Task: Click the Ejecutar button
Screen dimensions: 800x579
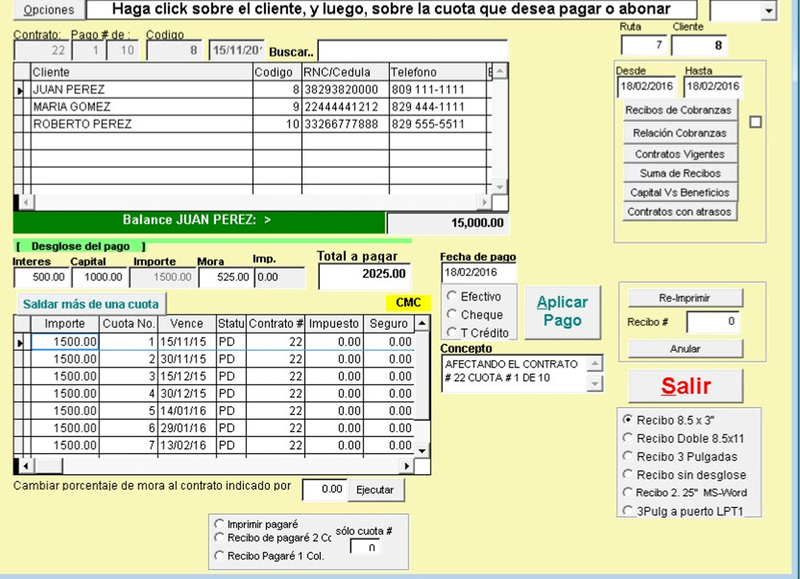Action: [x=376, y=490]
